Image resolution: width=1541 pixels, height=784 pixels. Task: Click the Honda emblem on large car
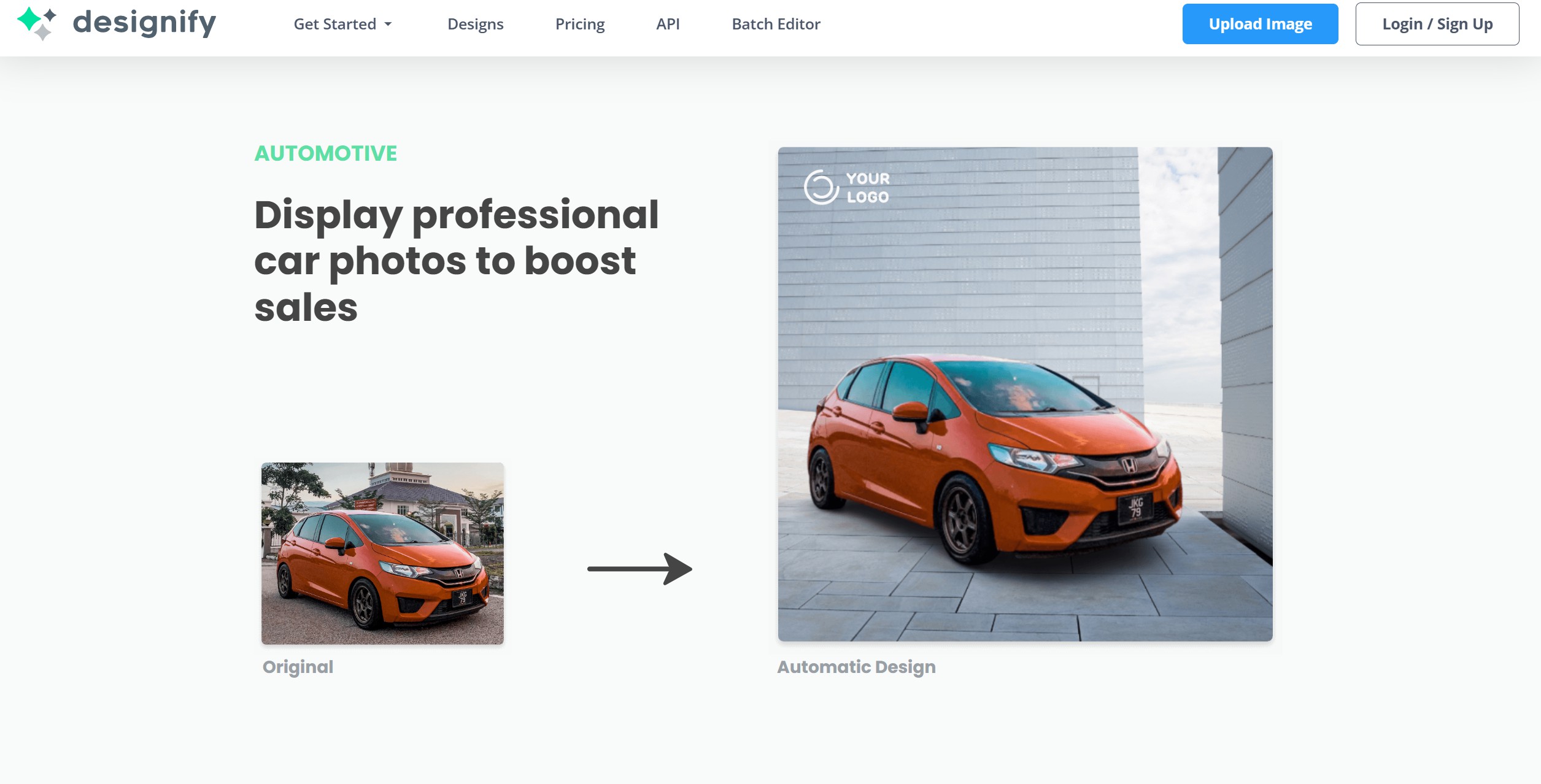[1129, 466]
